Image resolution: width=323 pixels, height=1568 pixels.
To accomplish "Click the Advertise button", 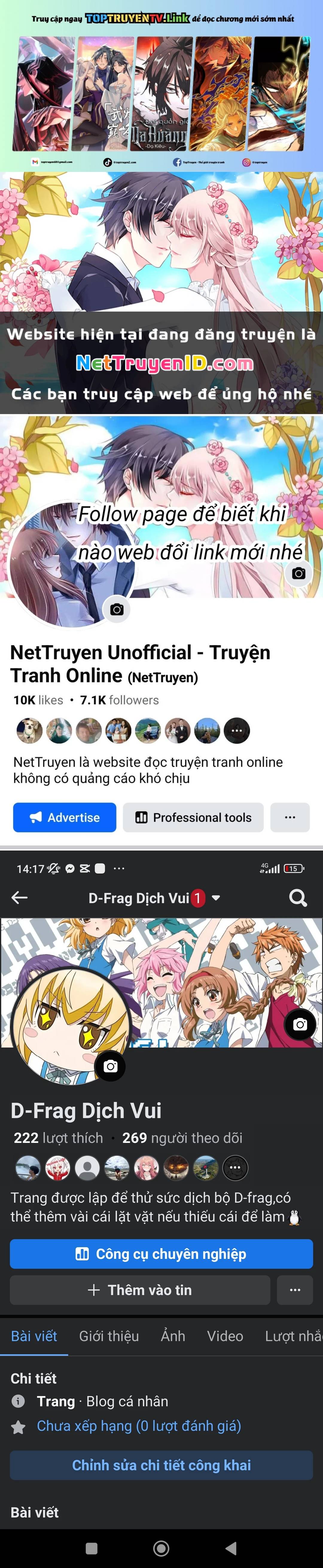I will (65, 817).
